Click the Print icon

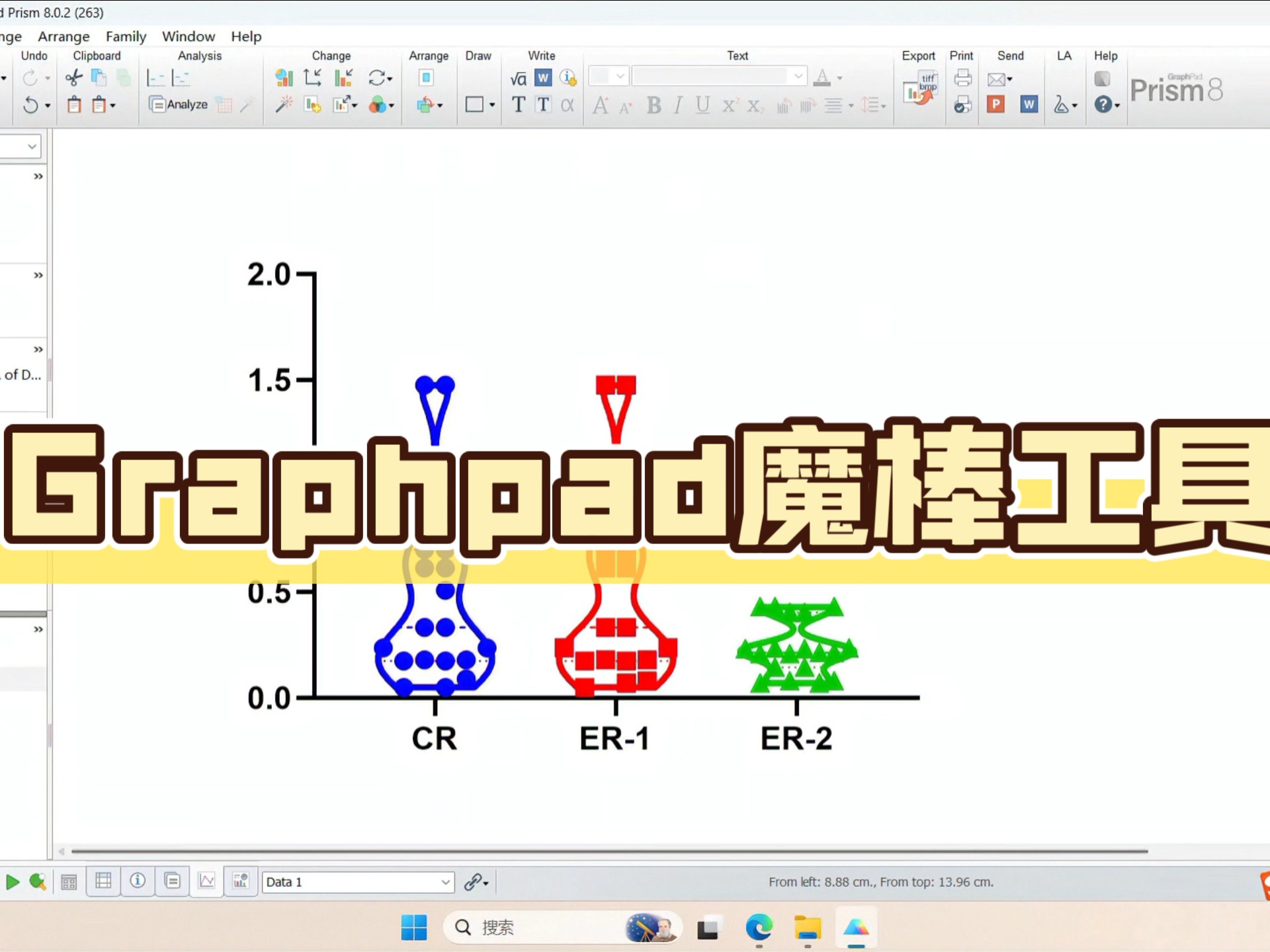pos(963,78)
